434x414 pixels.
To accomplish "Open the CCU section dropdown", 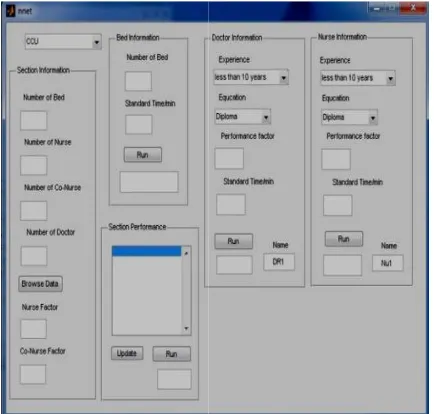I will point(63,42).
